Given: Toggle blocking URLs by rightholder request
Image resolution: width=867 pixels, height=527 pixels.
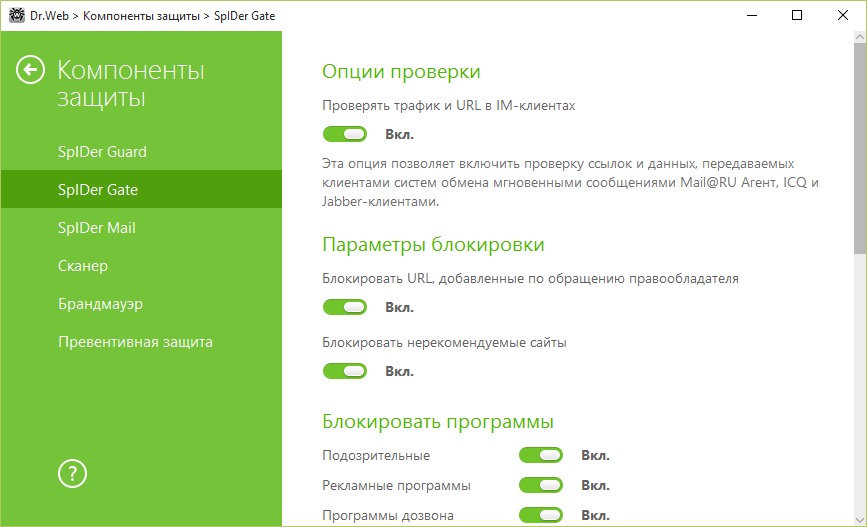Looking at the screenshot, I should tap(345, 307).
